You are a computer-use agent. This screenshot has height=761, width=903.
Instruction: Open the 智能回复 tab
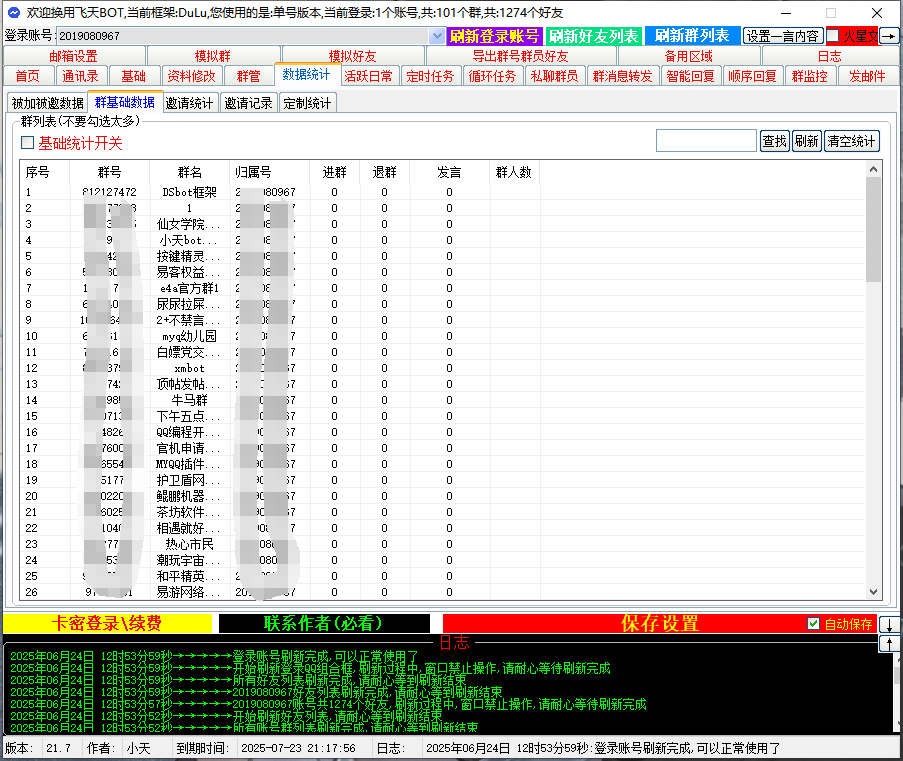click(x=690, y=76)
